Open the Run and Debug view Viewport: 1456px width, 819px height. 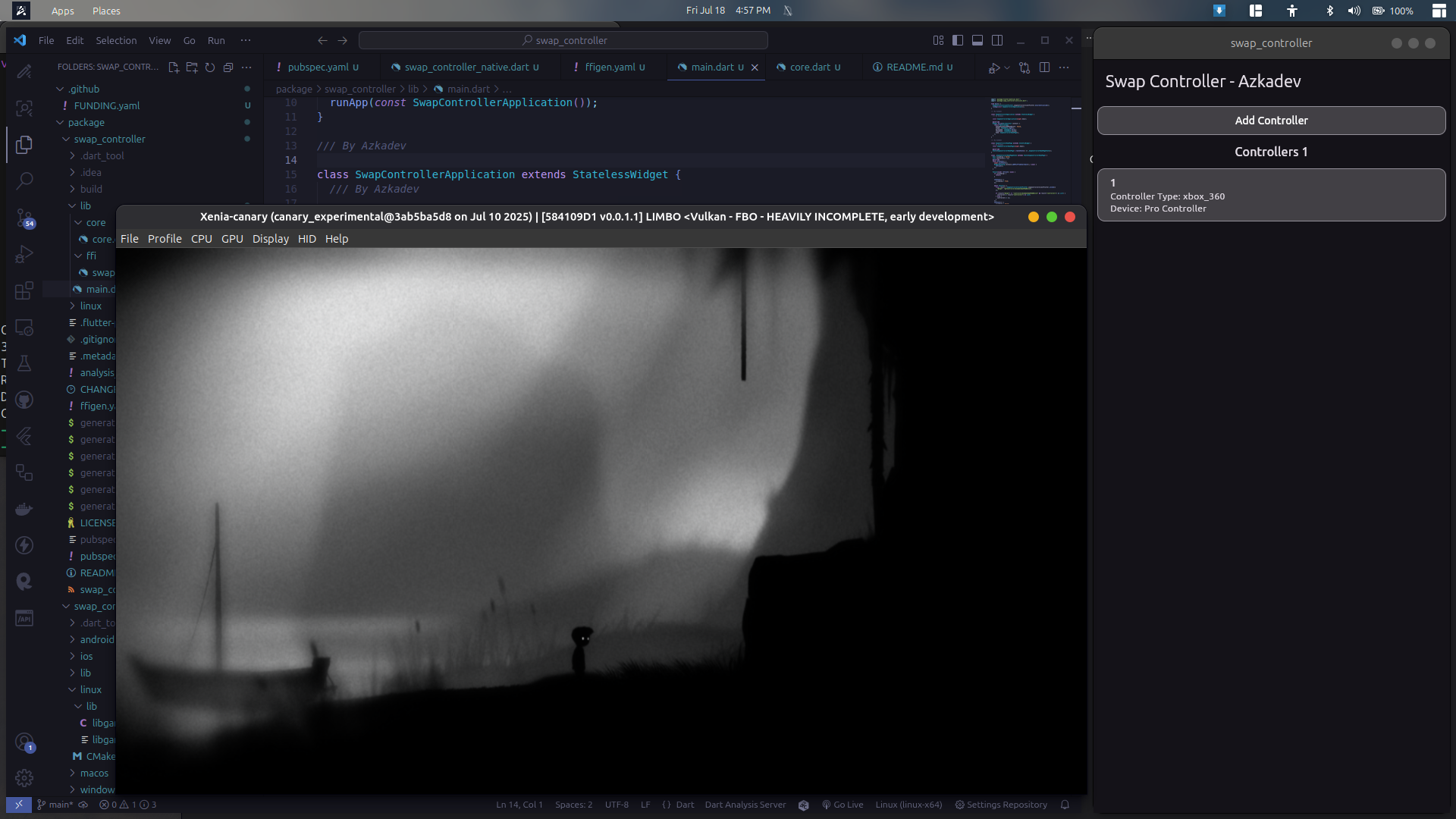click(x=24, y=254)
